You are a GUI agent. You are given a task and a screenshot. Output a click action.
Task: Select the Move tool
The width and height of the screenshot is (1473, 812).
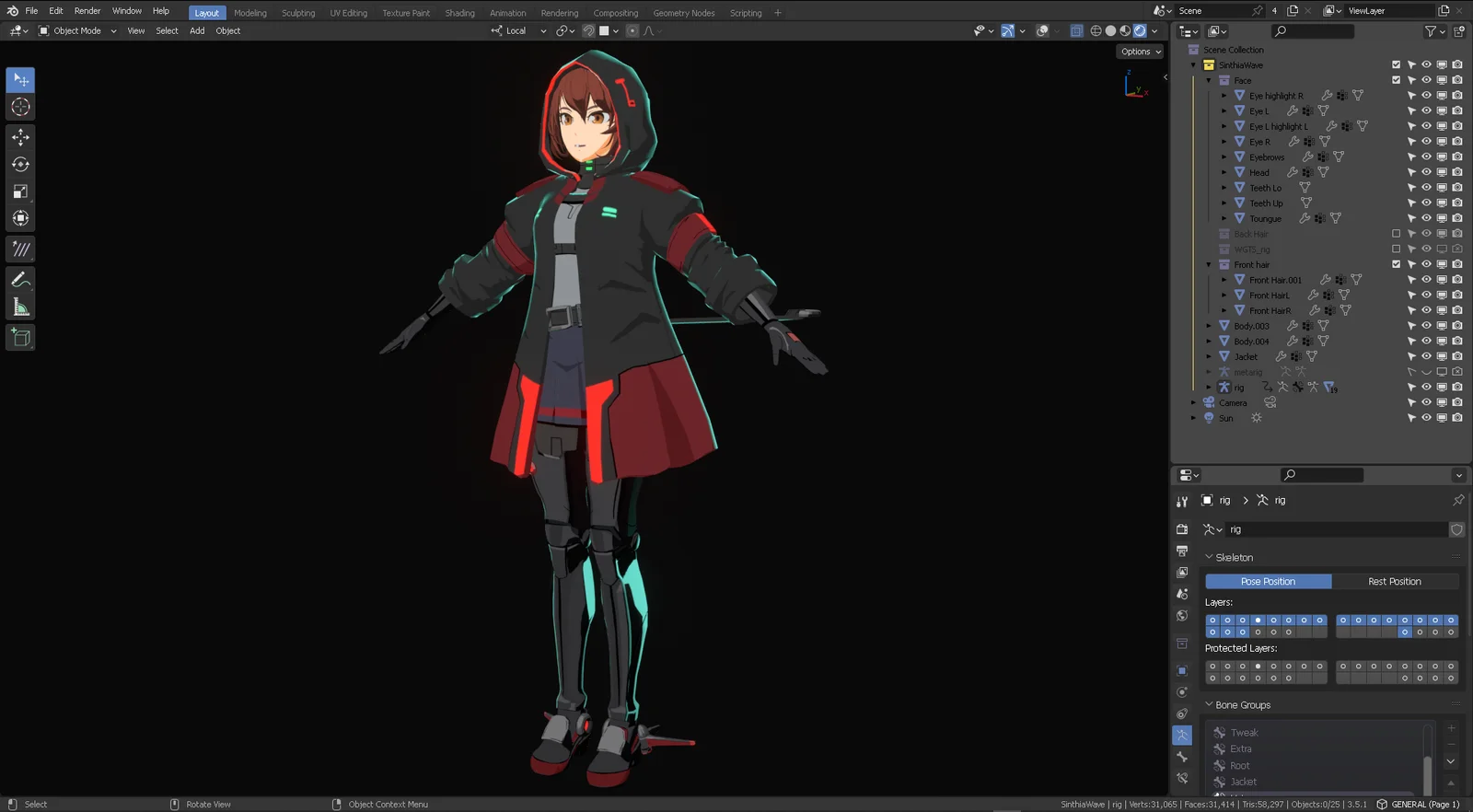[20, 137]
